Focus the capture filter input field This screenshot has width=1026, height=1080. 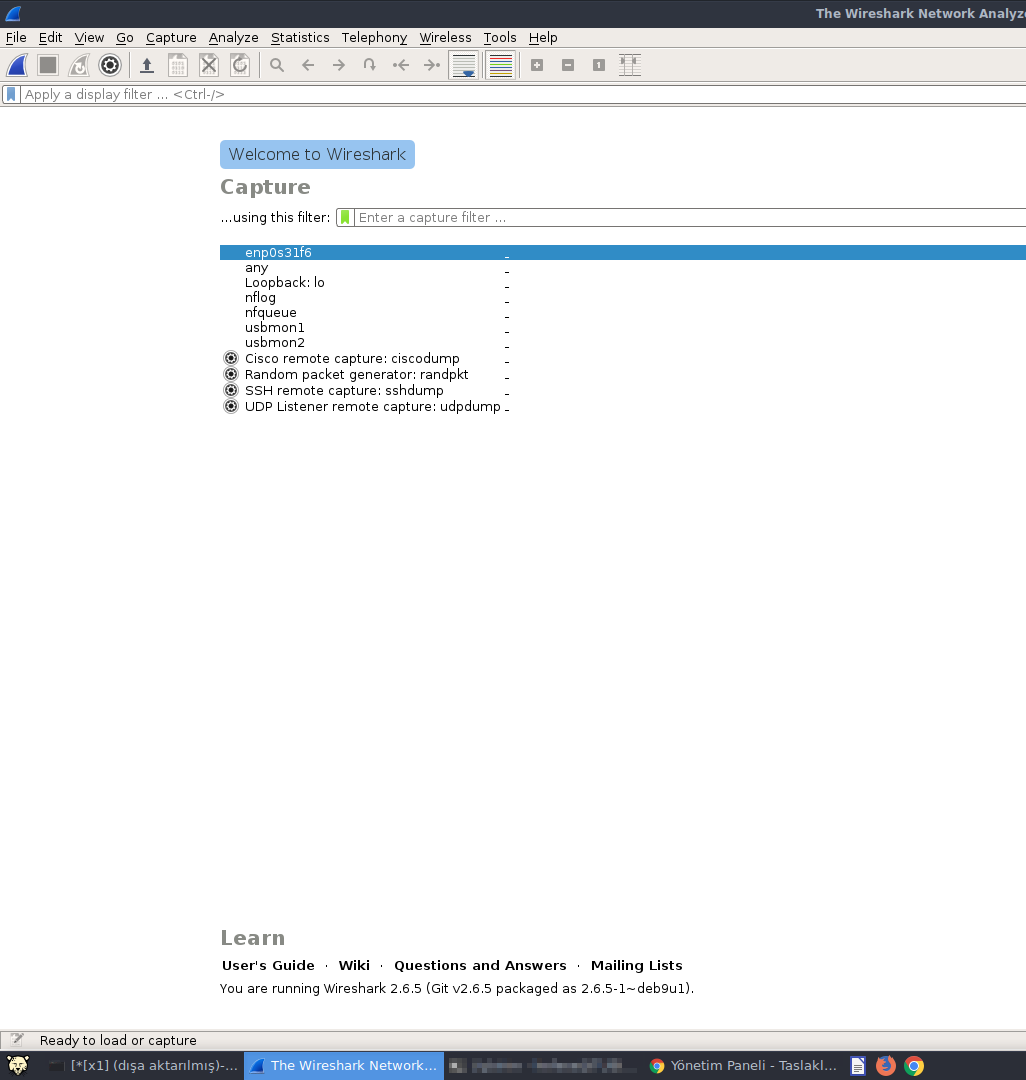(x=690, y=218)
